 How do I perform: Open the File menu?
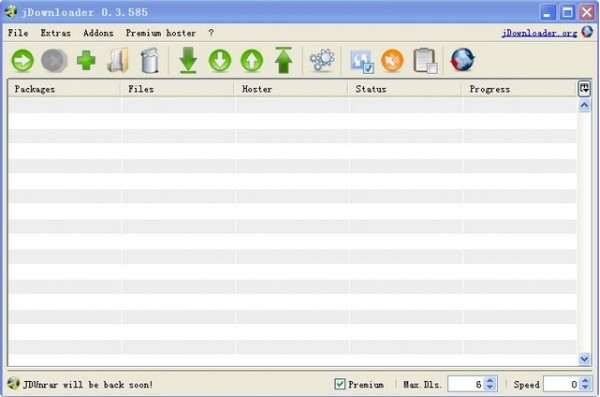pos(18,33)
